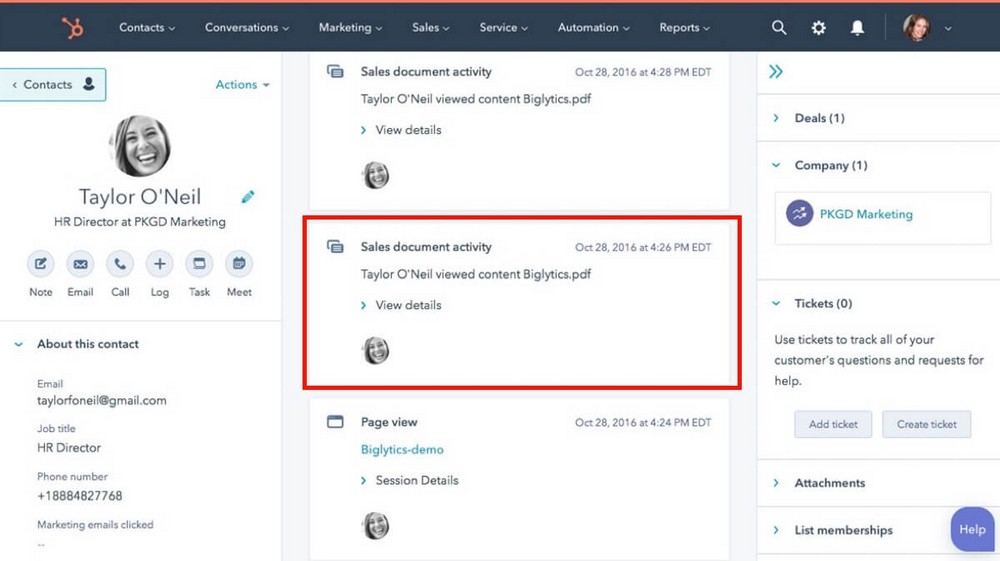Open the Marketing navigation menu

(350, 27)
